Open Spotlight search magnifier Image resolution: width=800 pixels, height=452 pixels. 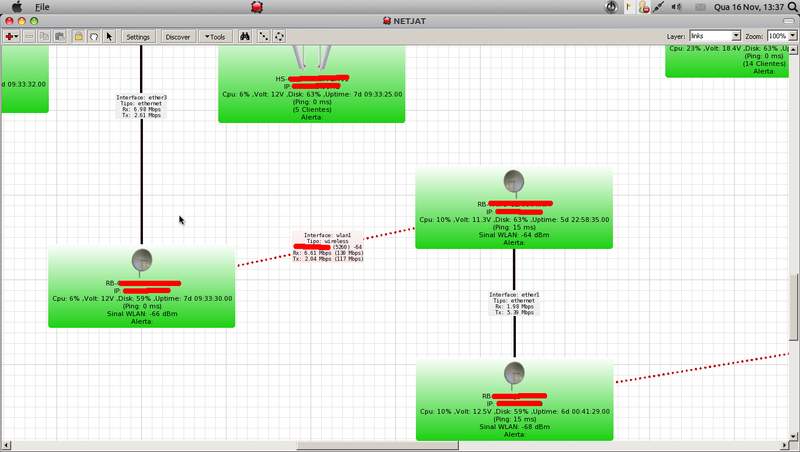793,7
